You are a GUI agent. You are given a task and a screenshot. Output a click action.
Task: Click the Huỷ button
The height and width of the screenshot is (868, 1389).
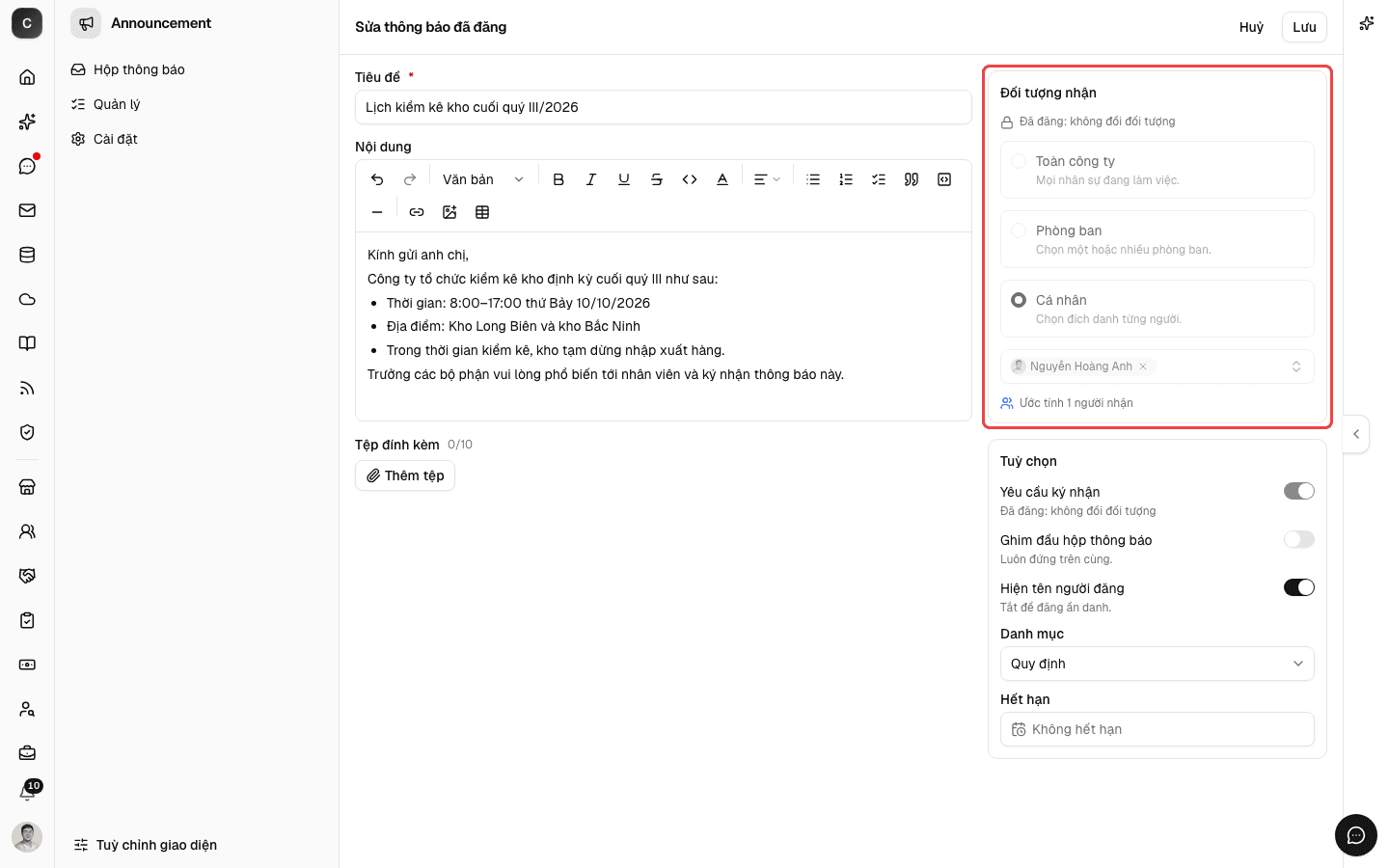coord(1251,27)
